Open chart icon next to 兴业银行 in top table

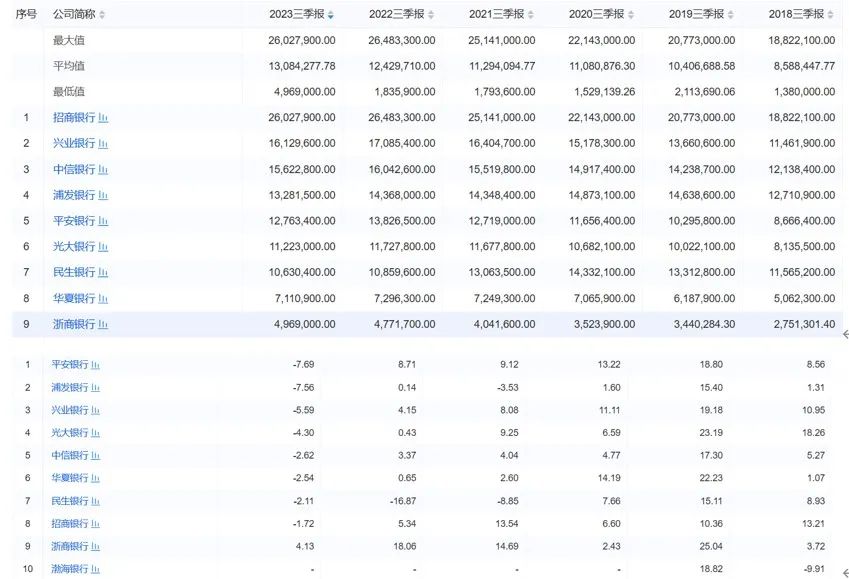click(103, 144)
